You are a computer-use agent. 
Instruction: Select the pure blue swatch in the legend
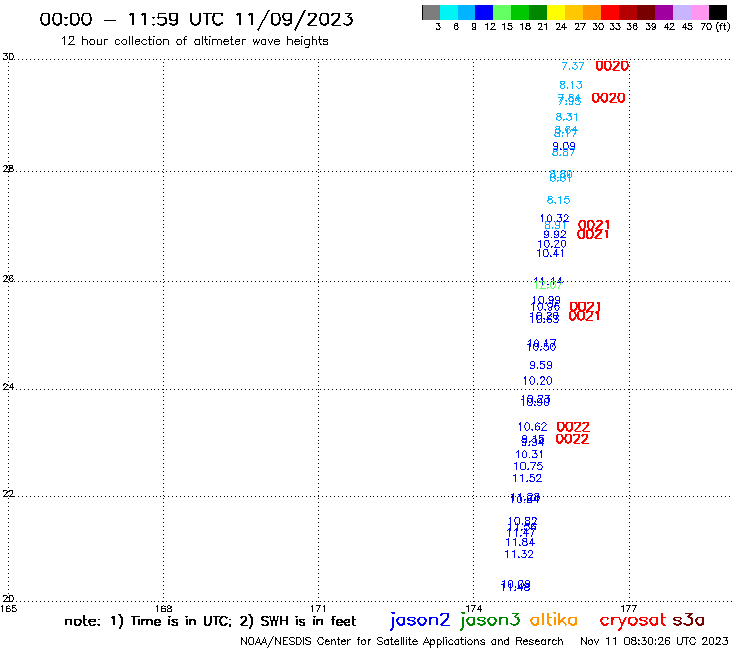484,12
